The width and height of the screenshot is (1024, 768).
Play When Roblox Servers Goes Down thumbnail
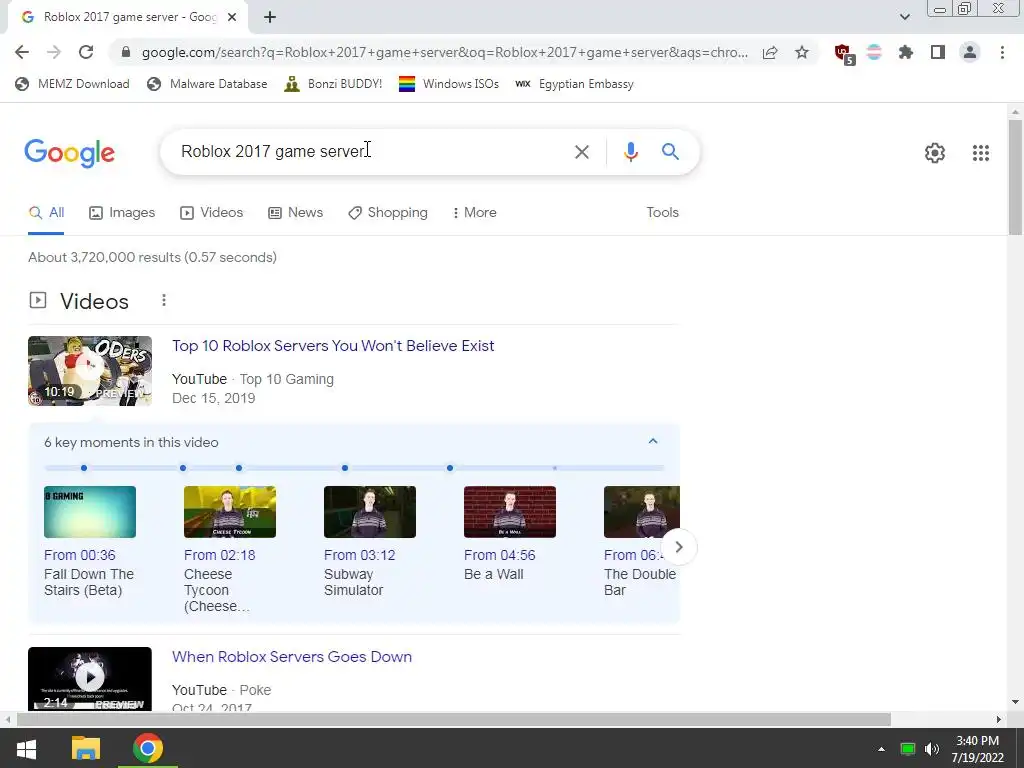[x=89, y=679]
